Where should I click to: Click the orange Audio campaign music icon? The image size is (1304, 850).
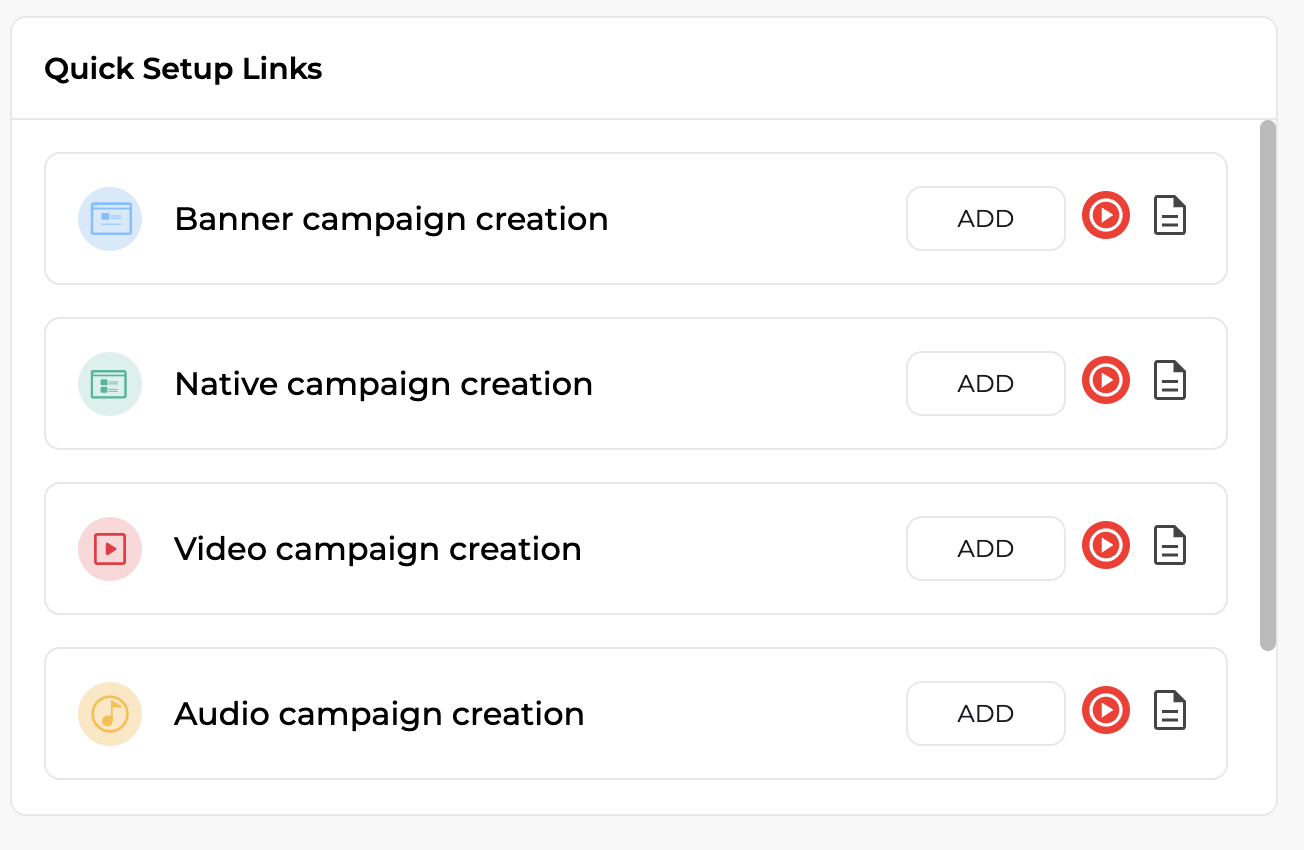[x=110, y=713]
